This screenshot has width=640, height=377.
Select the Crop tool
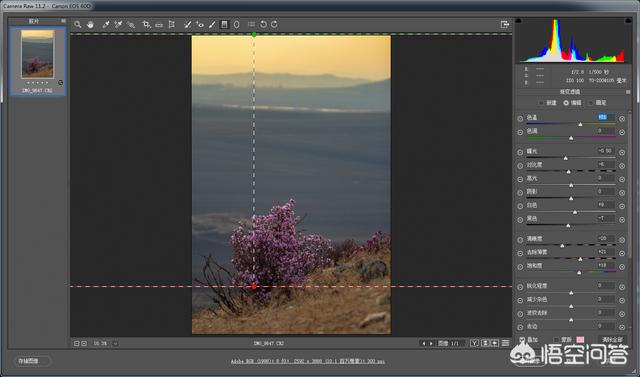146,24
